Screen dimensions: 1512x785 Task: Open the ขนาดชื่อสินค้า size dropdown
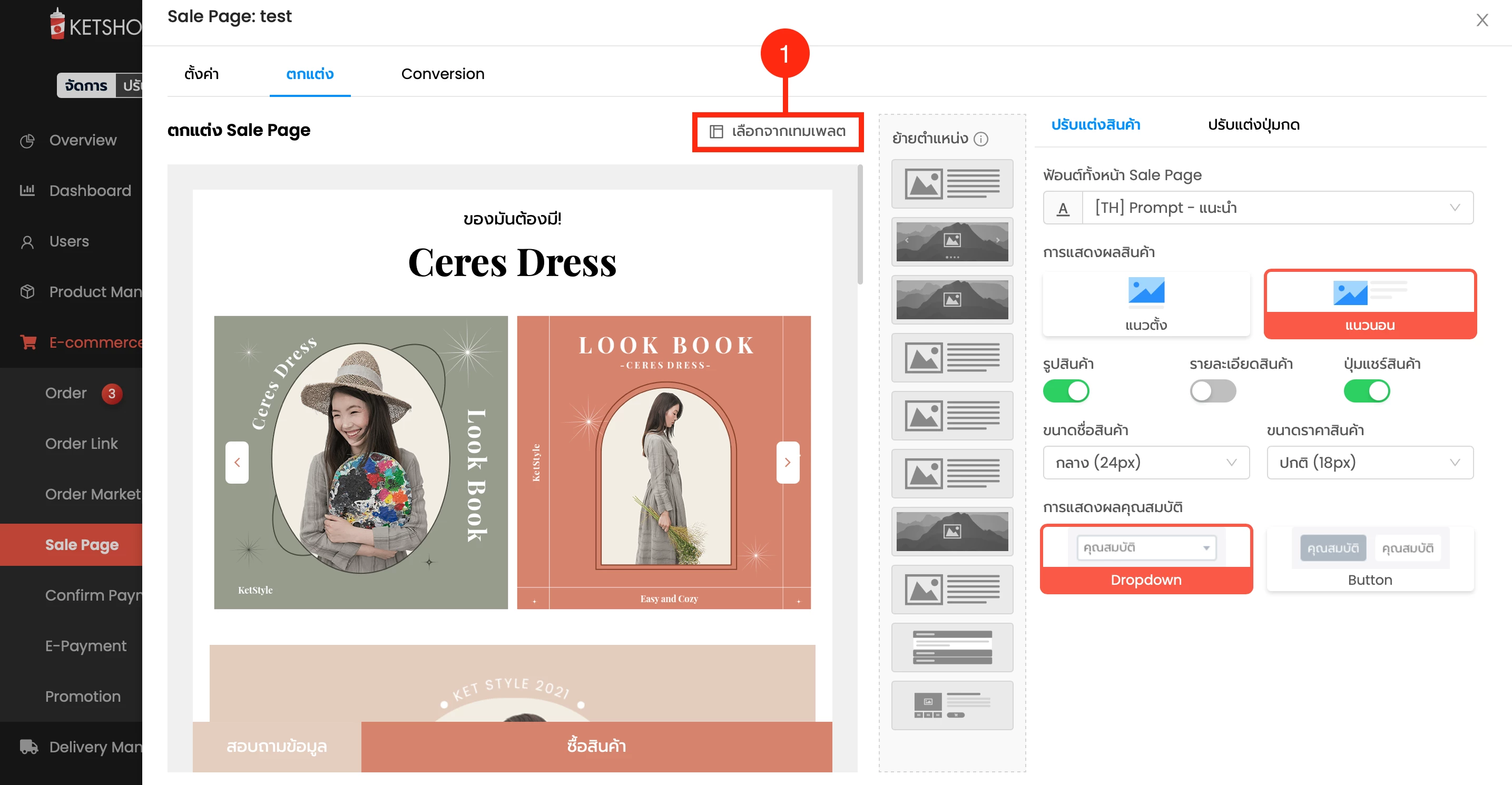tap(1146, 463)
